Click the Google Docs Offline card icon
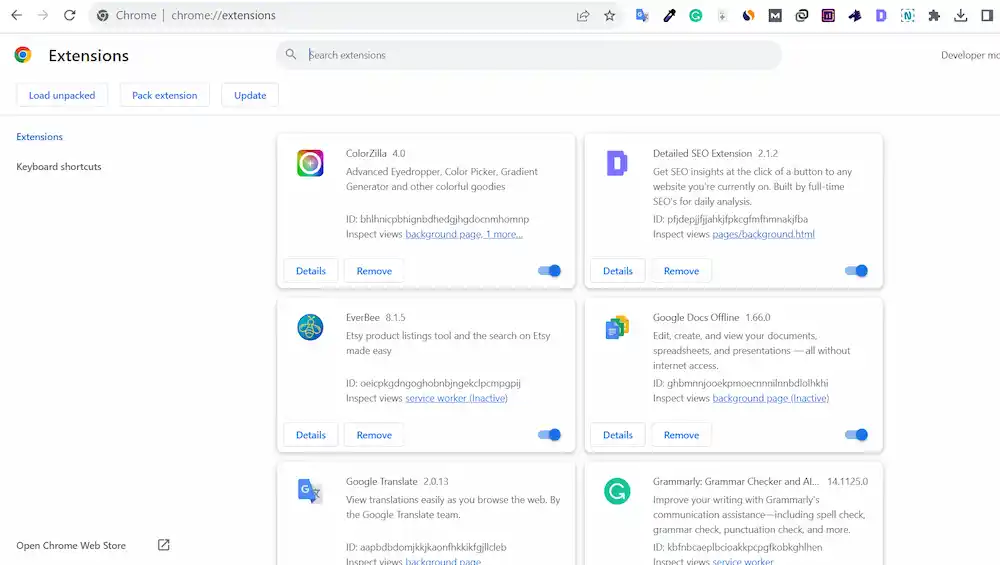This screenshot has width=1000, height=565. pos(617,327)
